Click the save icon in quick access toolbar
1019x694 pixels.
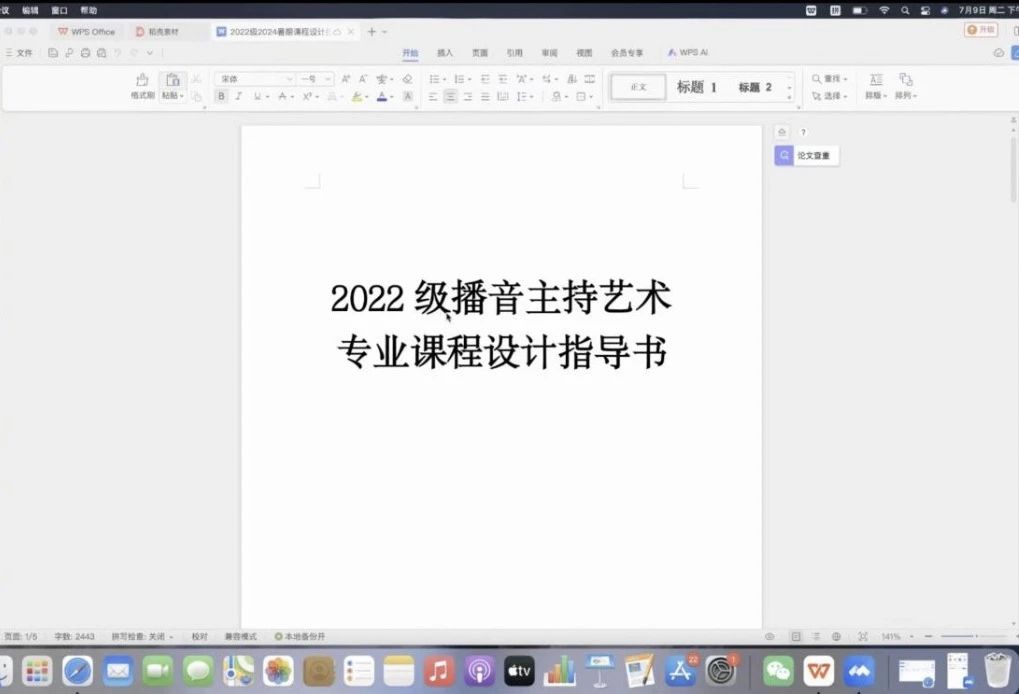(53, 53)
